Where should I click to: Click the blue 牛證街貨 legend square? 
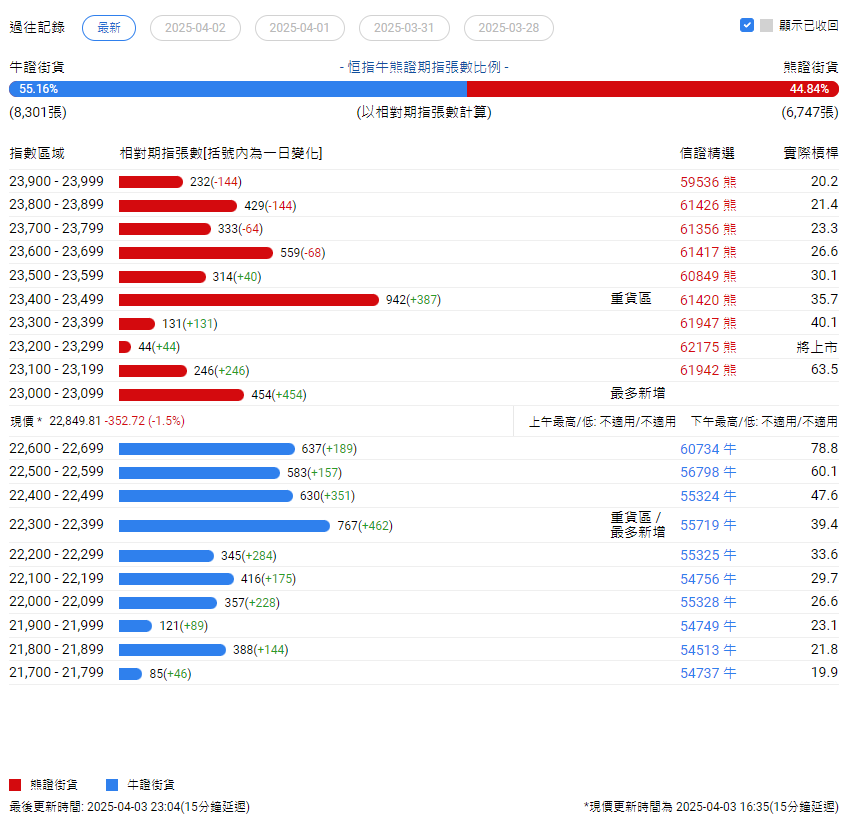112,785
